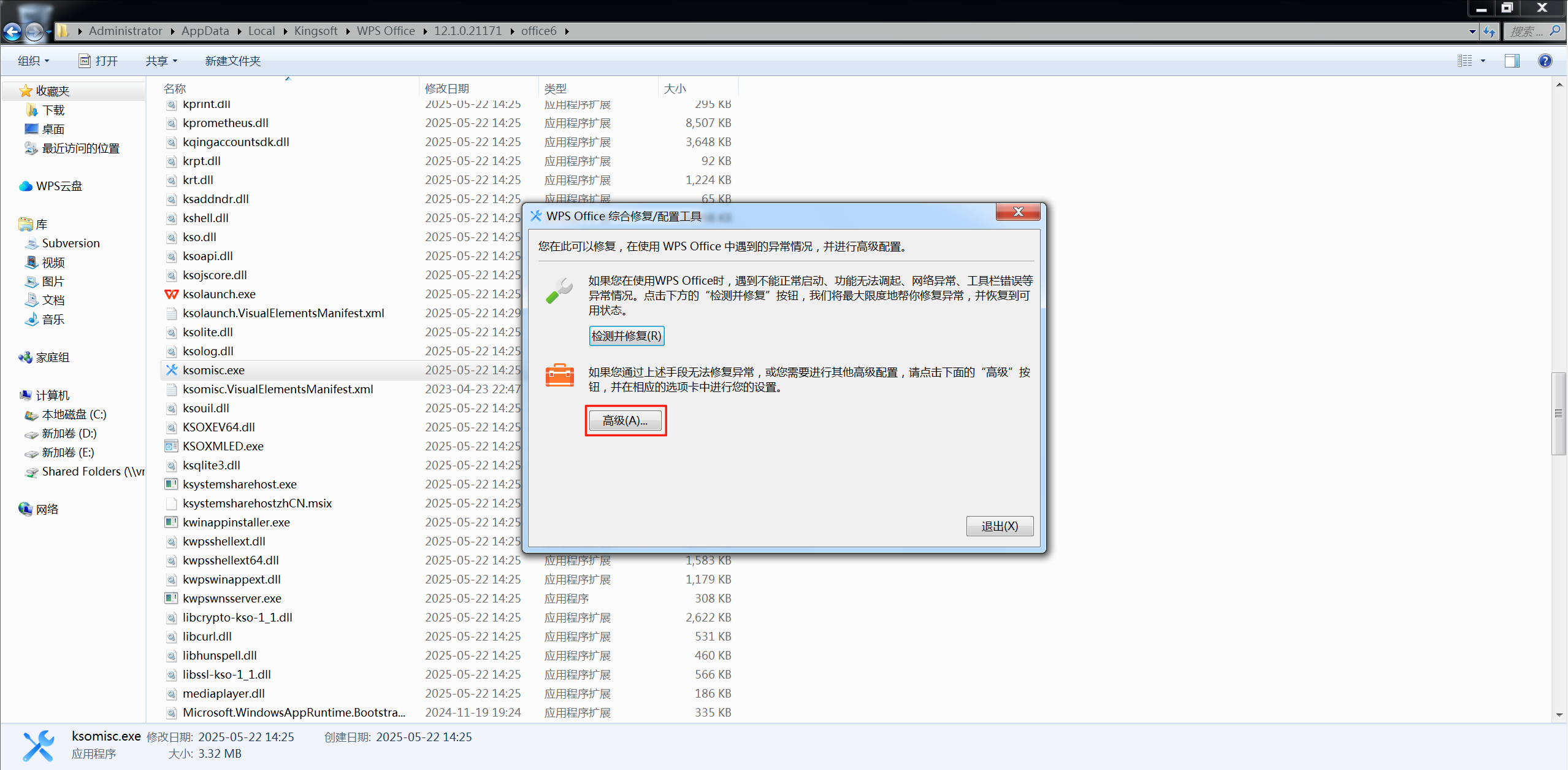
Task: Select KSOXEV64.dll file
Action: (x=218, y=427)
